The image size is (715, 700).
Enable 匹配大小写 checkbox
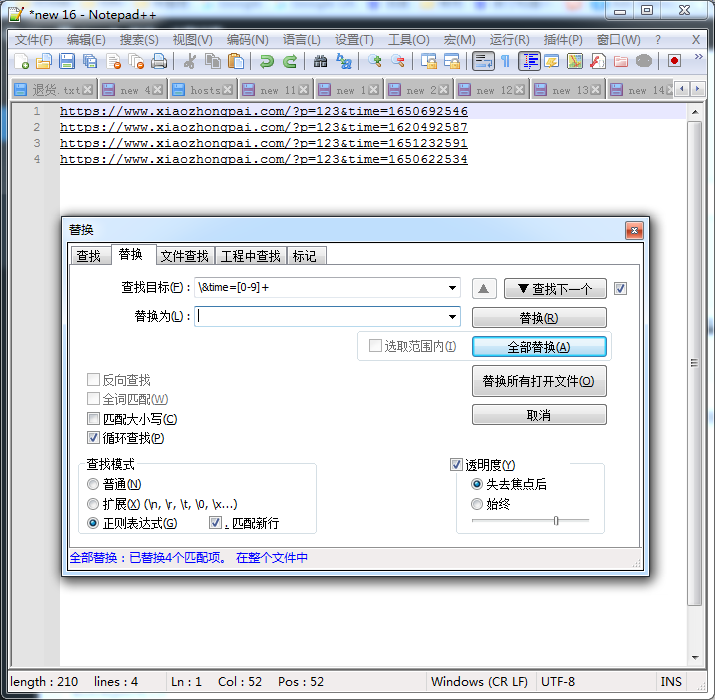pyautogui.click(x=93, y=419)
